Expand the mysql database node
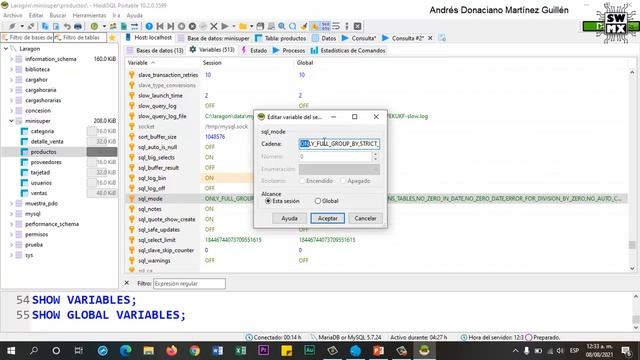The height and width of the screenshot is (360, 640). click(x=11, y=214)
